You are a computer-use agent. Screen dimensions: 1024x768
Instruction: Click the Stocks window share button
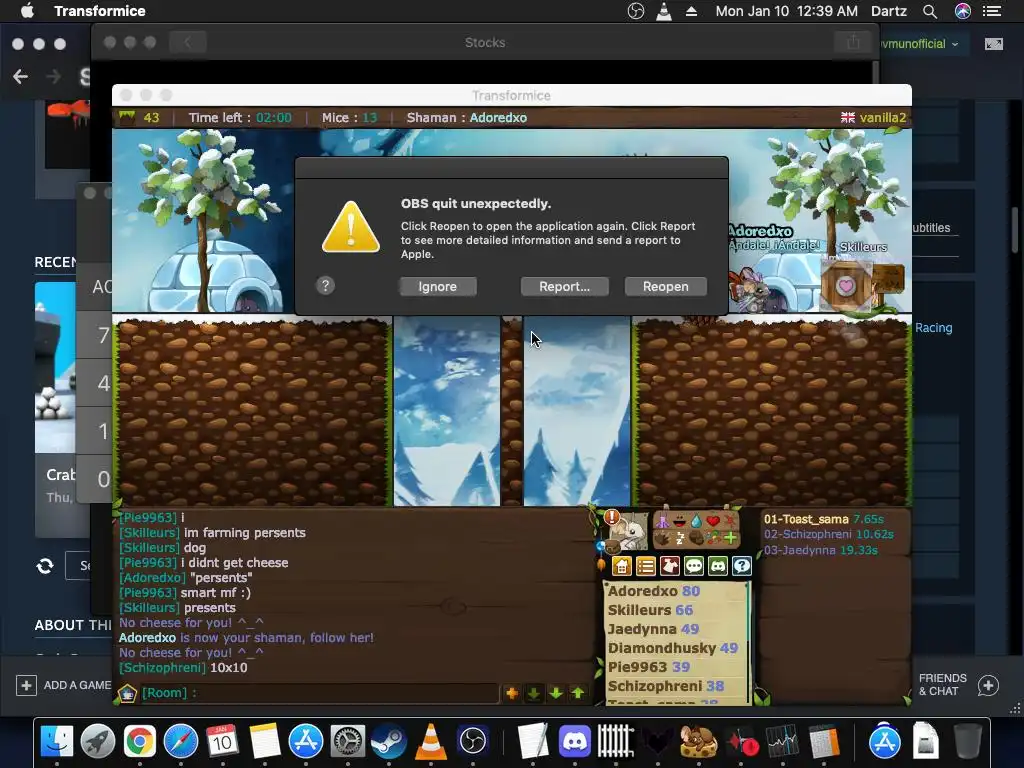coord(853,42)
